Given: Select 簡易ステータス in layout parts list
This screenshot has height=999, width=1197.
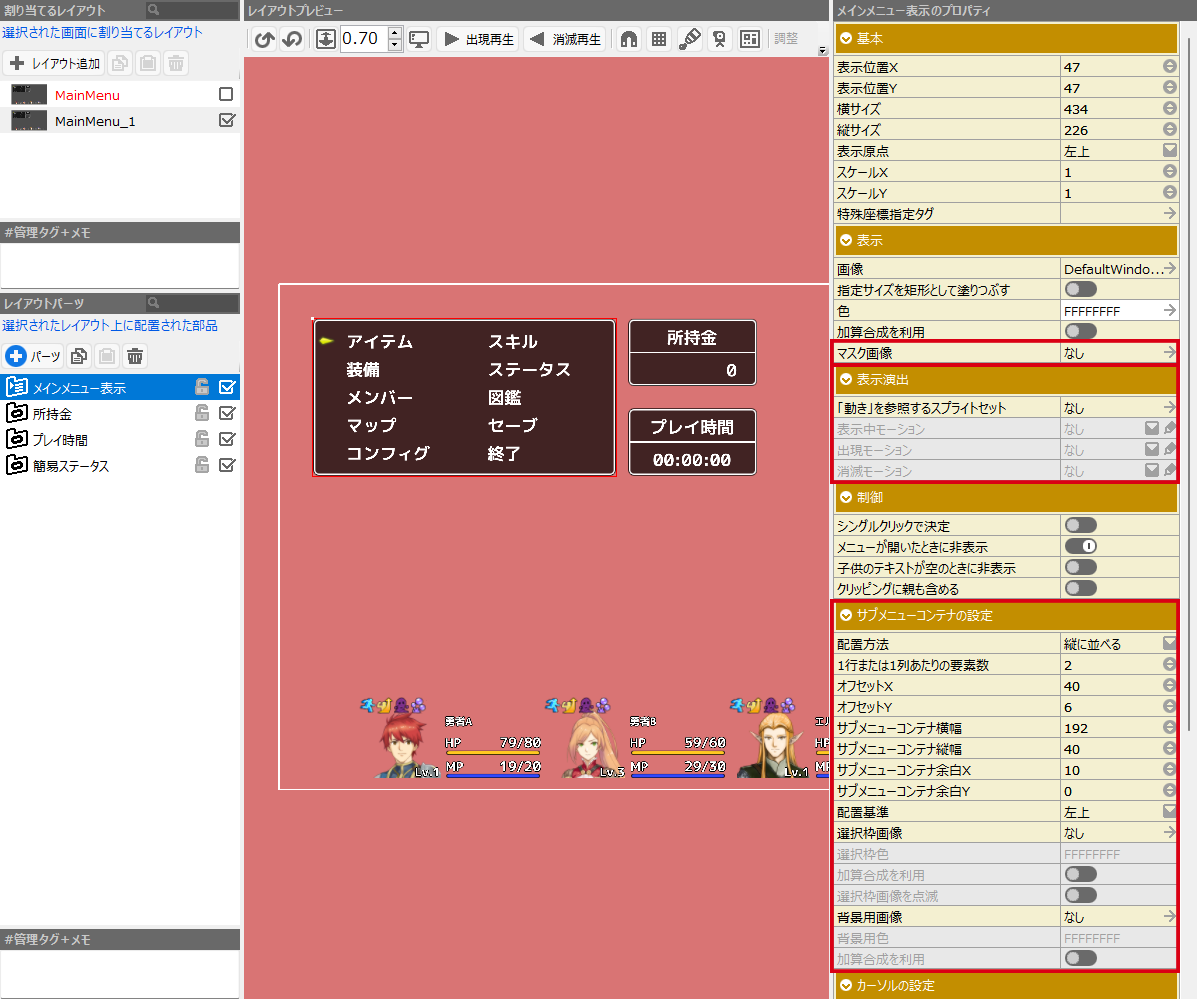Looking at the screenshot, I should click(x=70, y=465).
